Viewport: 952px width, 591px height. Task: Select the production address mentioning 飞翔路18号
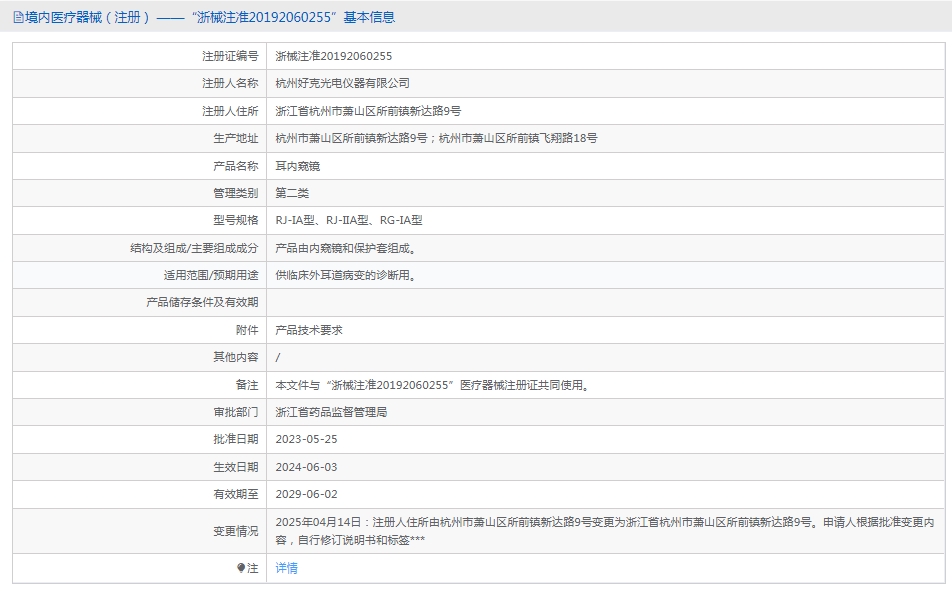436,138
